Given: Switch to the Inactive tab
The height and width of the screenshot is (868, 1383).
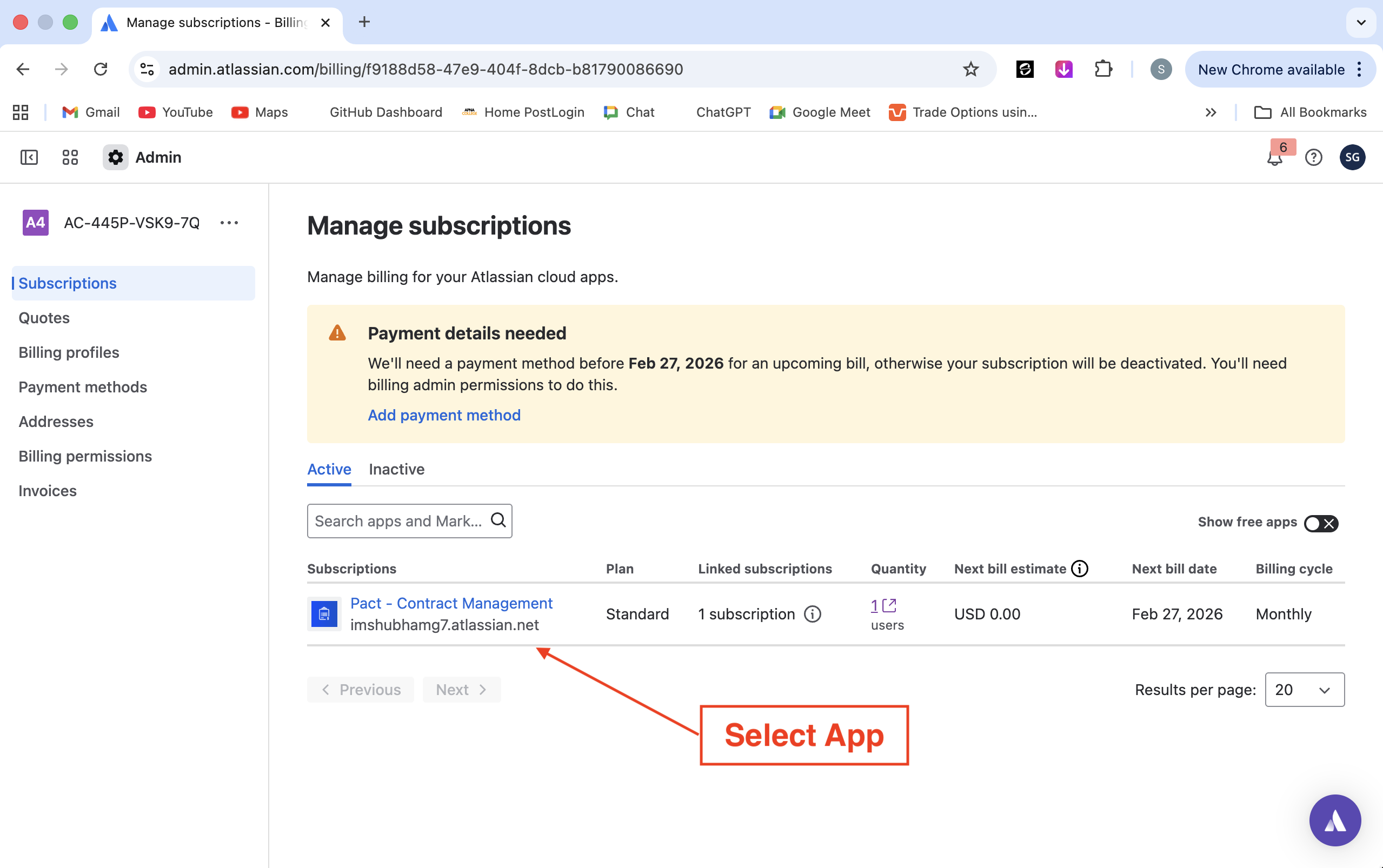Looking at the screenshot, I should coord(396,469).
